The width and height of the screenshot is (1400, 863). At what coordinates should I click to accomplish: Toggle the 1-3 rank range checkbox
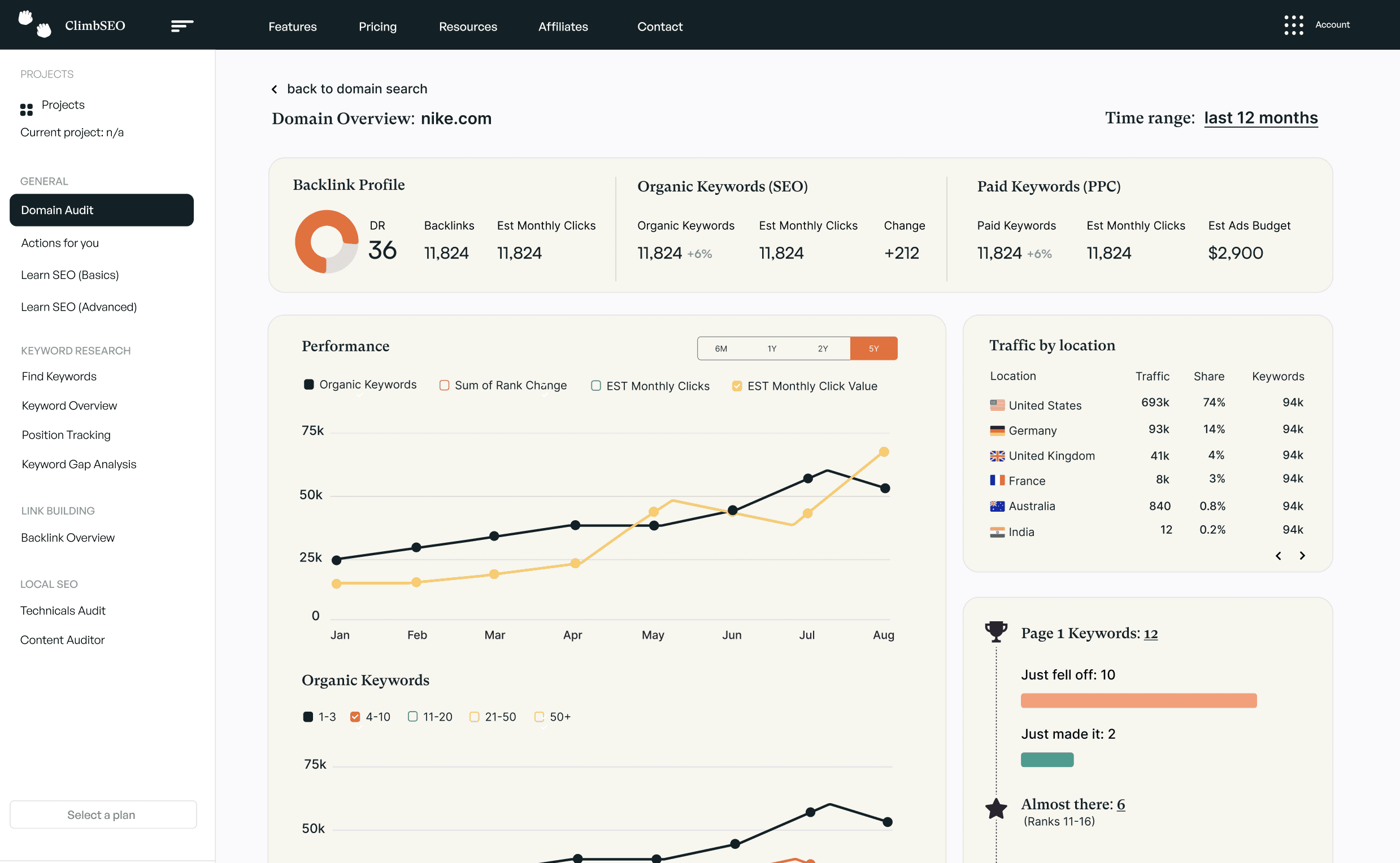click(x=308, y=716)
